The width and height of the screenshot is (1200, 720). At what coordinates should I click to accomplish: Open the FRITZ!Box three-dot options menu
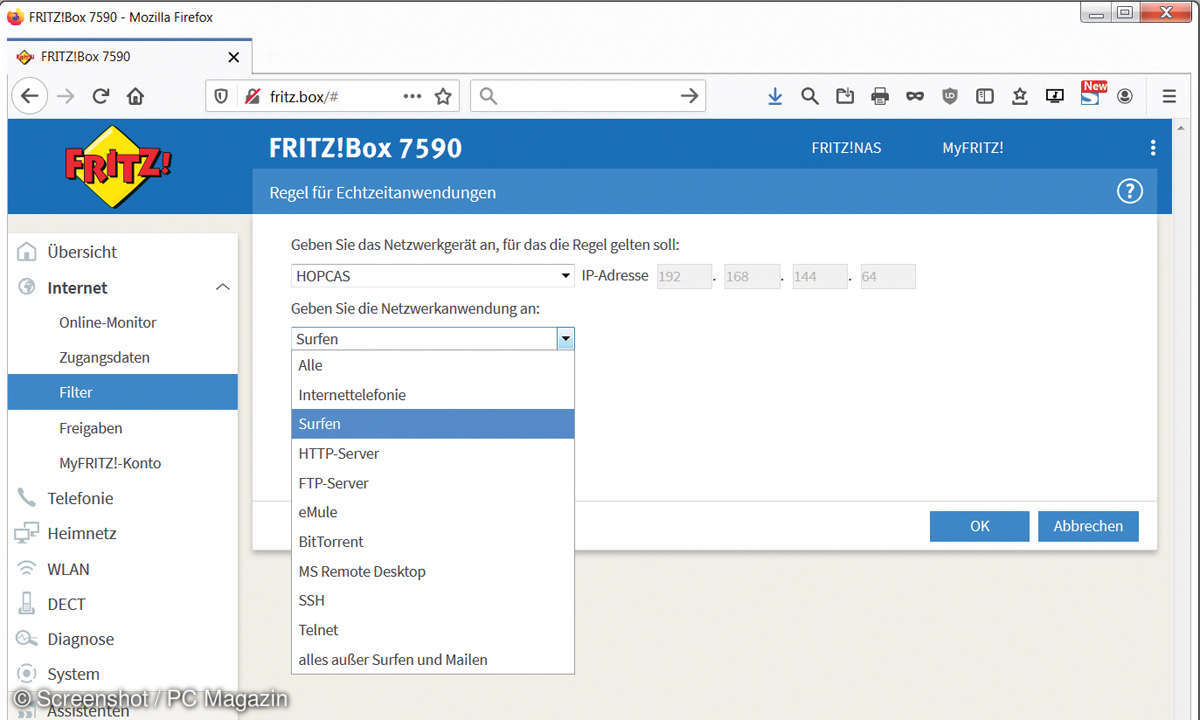pos(1153,148)
